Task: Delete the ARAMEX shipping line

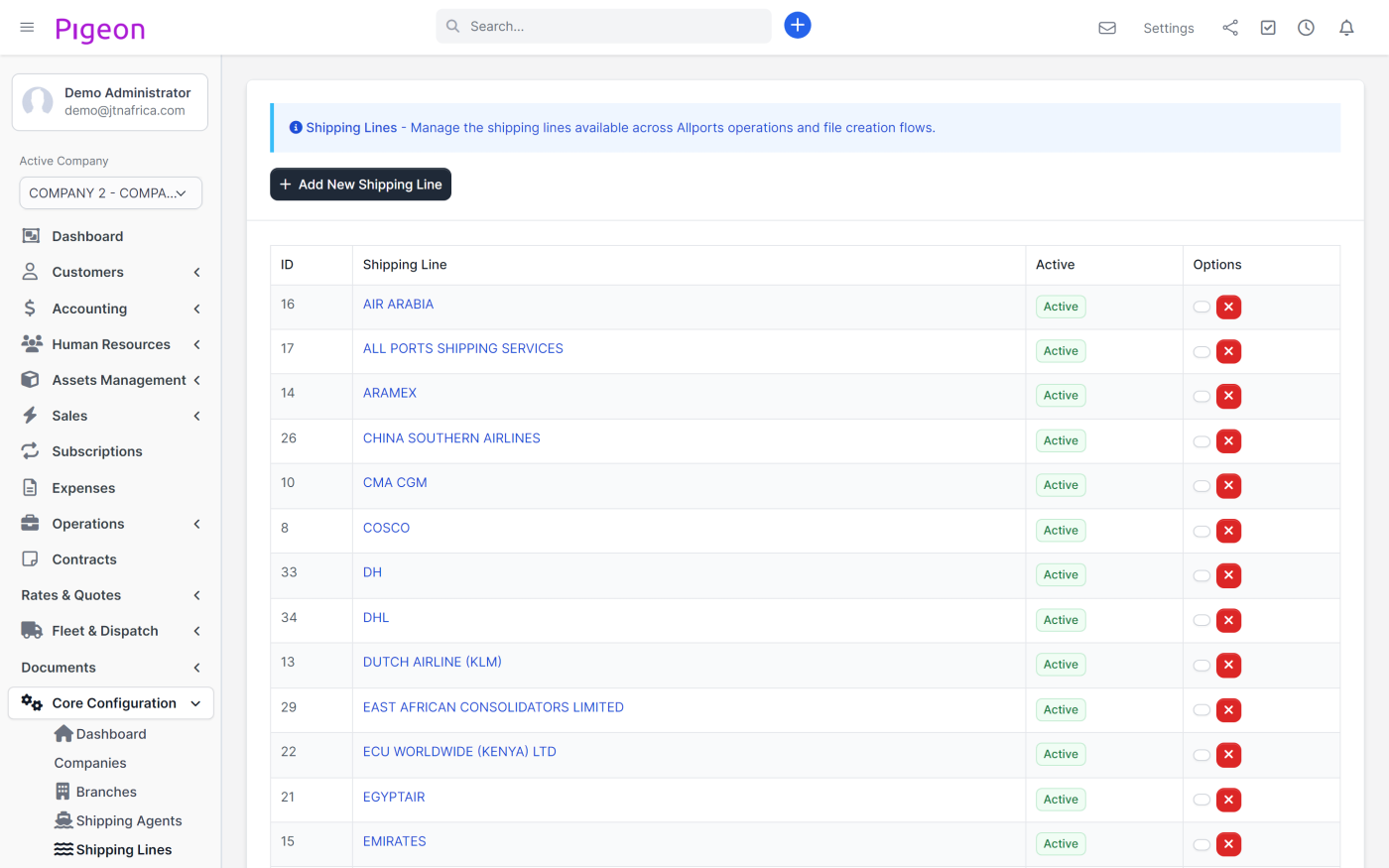Action: 1228,397
